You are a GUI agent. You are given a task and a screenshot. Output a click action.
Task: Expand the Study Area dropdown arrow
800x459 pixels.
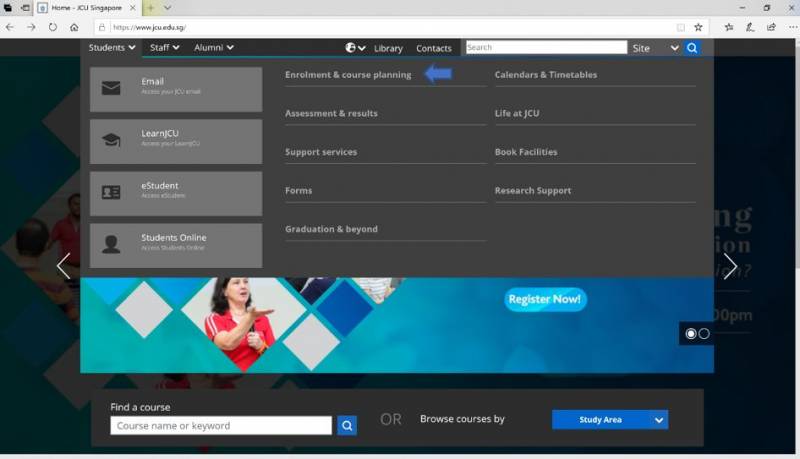click(x=659, y=420)
